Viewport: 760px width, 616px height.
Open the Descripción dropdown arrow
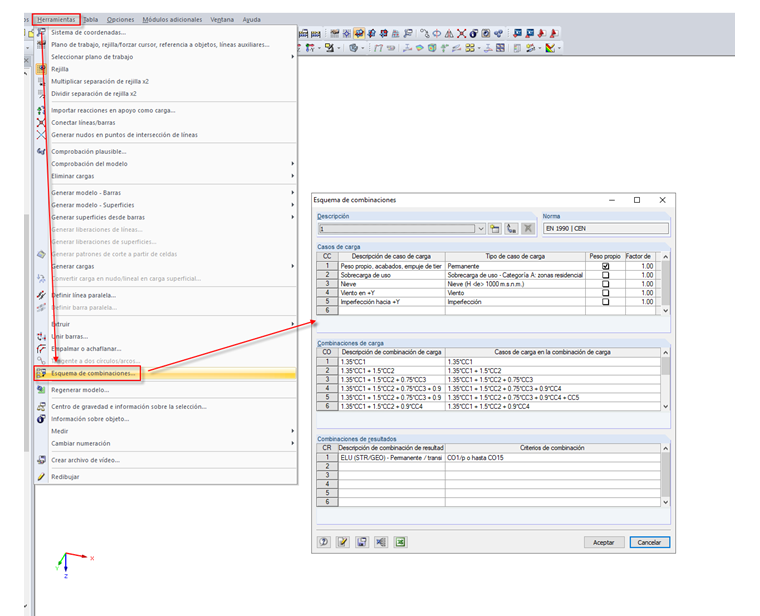[x=480, y=228]
